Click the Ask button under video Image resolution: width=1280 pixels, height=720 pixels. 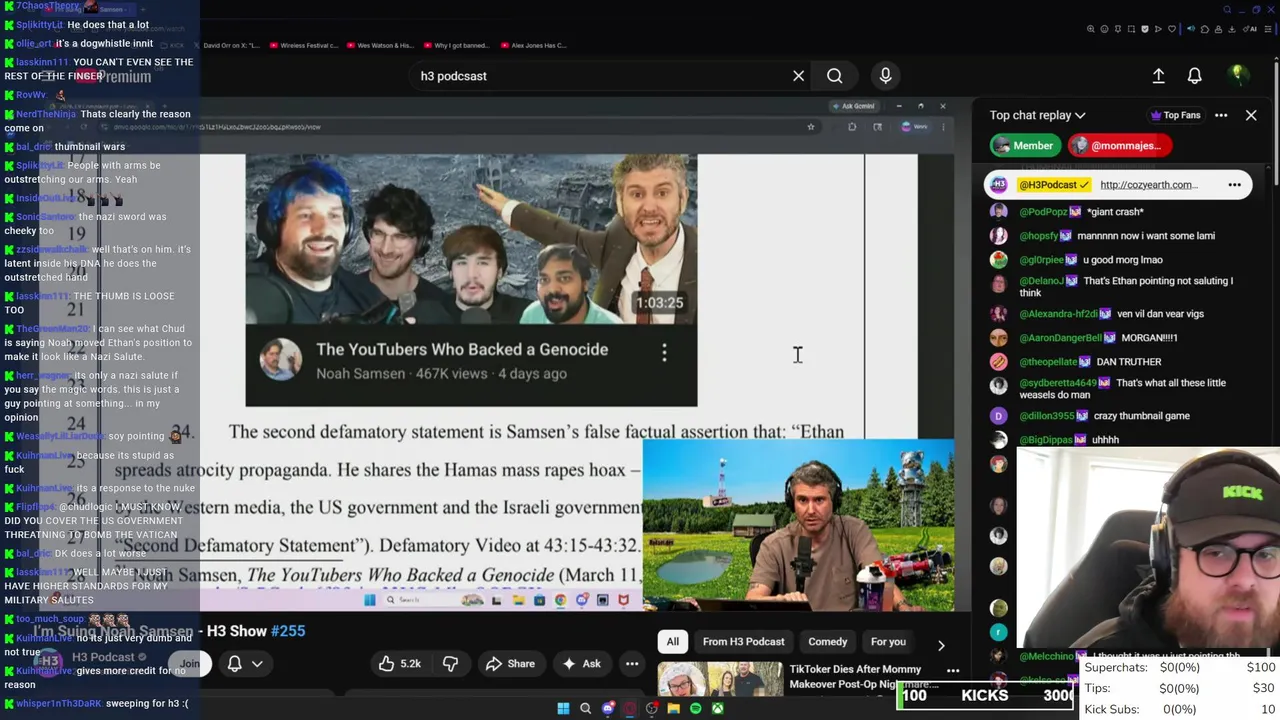click(582, 664)
